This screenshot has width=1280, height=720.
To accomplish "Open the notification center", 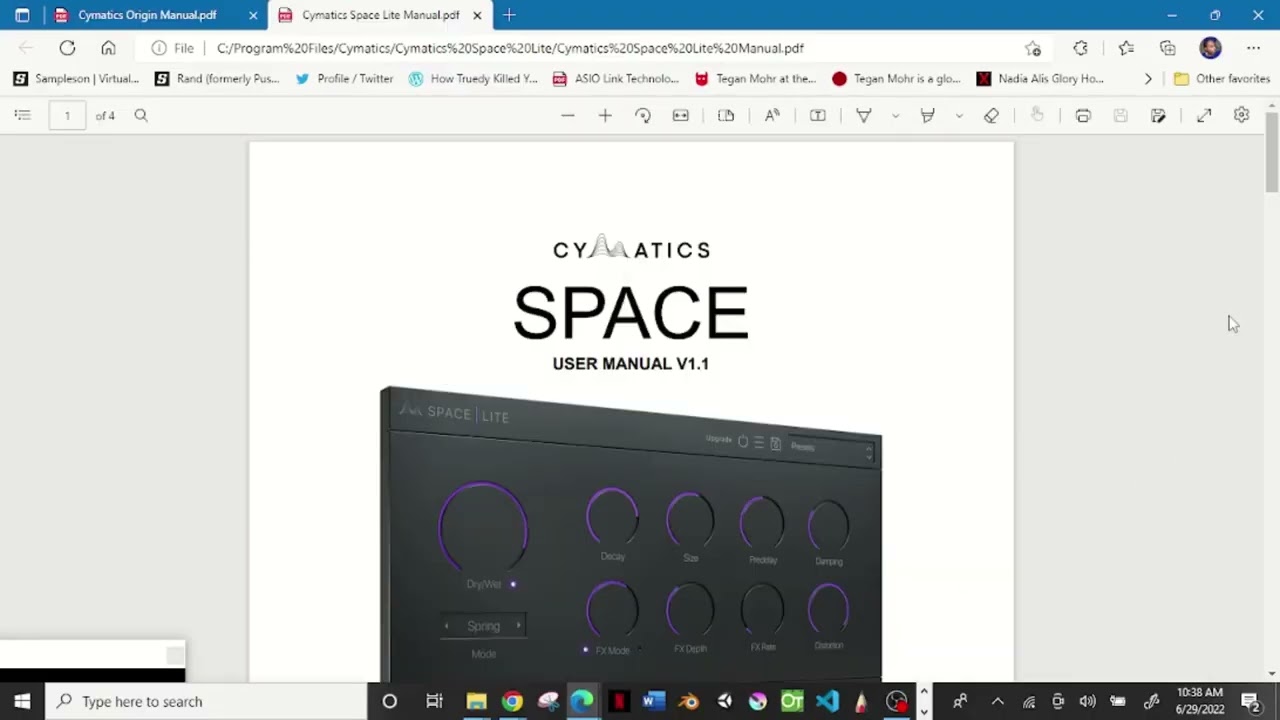I will tap(1250, 701).
